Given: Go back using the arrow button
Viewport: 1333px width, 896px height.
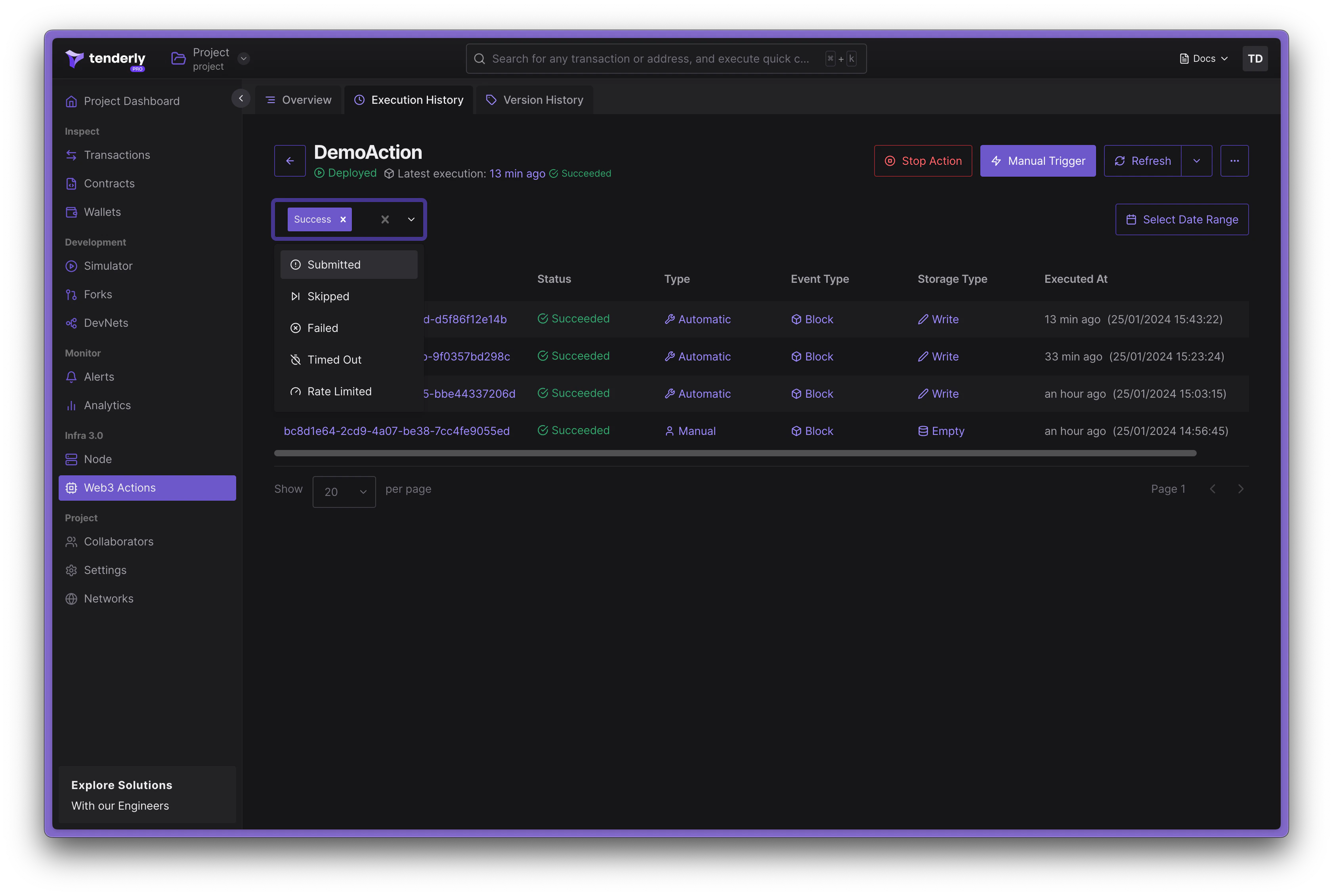Looking at the screenshot, I should [290, 160].
